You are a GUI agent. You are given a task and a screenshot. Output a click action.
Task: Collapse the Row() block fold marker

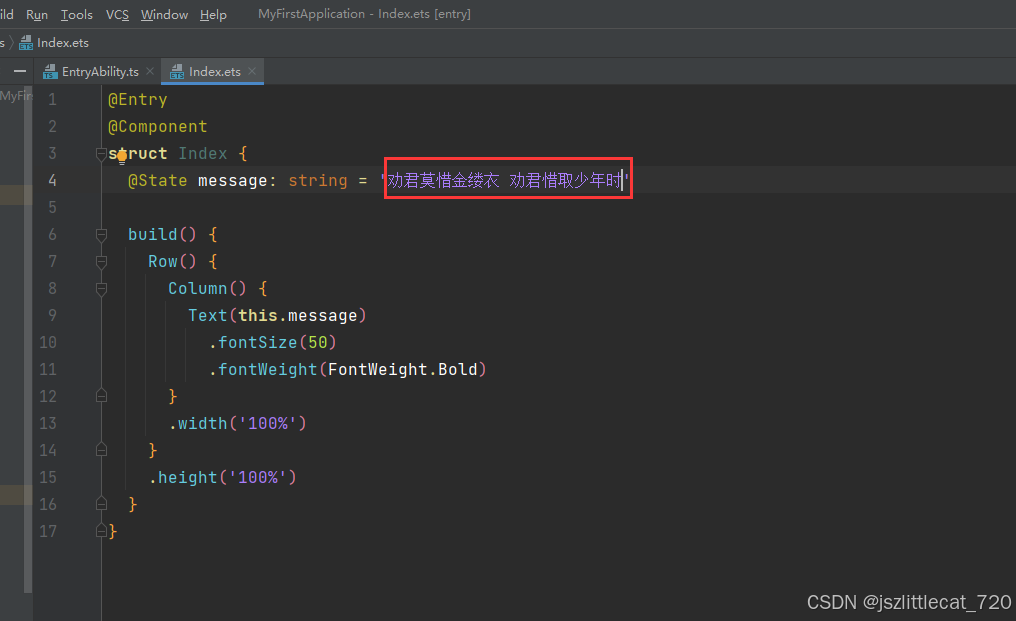101,261
